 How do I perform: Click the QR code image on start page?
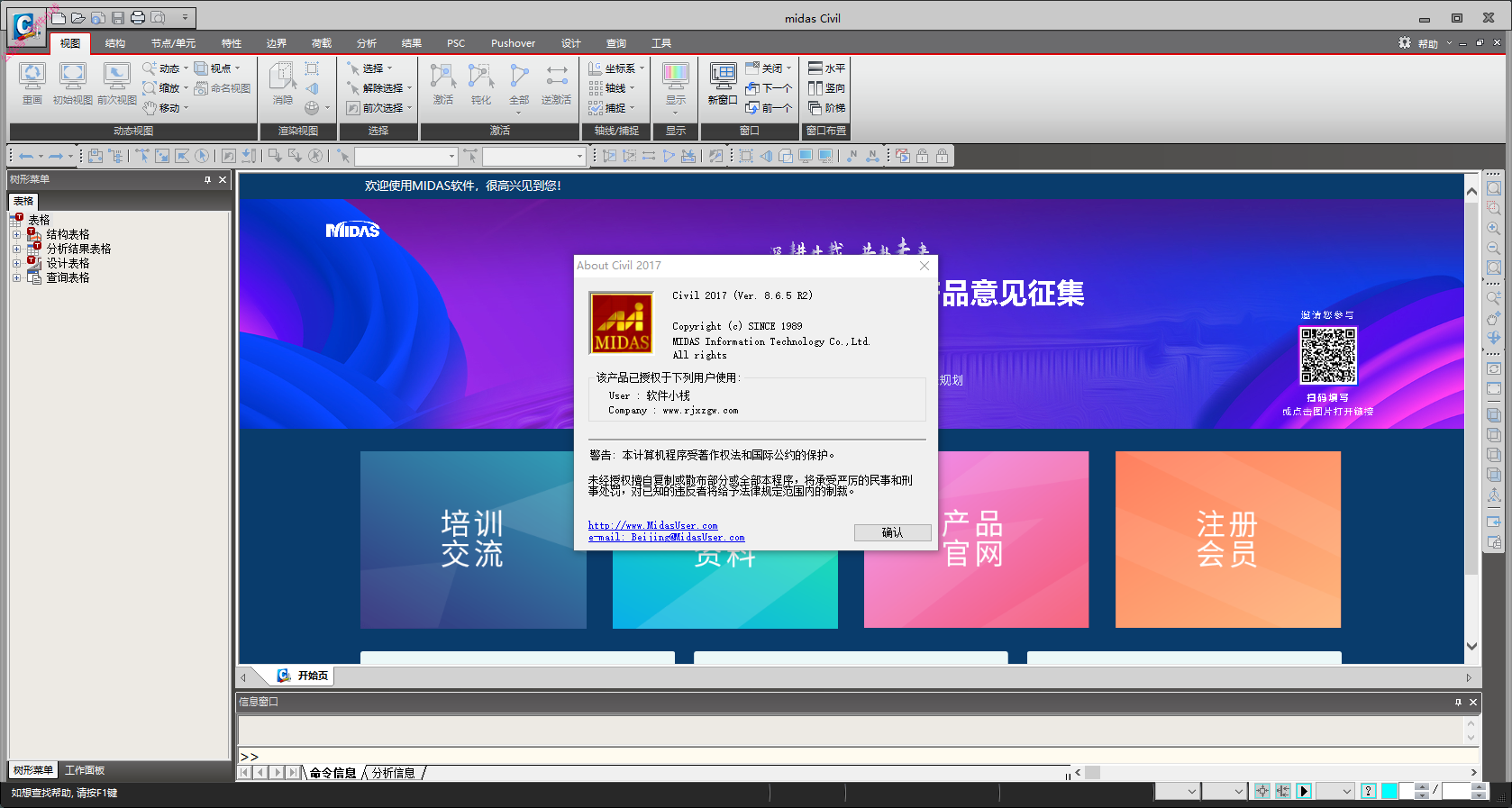(1328, 355)
